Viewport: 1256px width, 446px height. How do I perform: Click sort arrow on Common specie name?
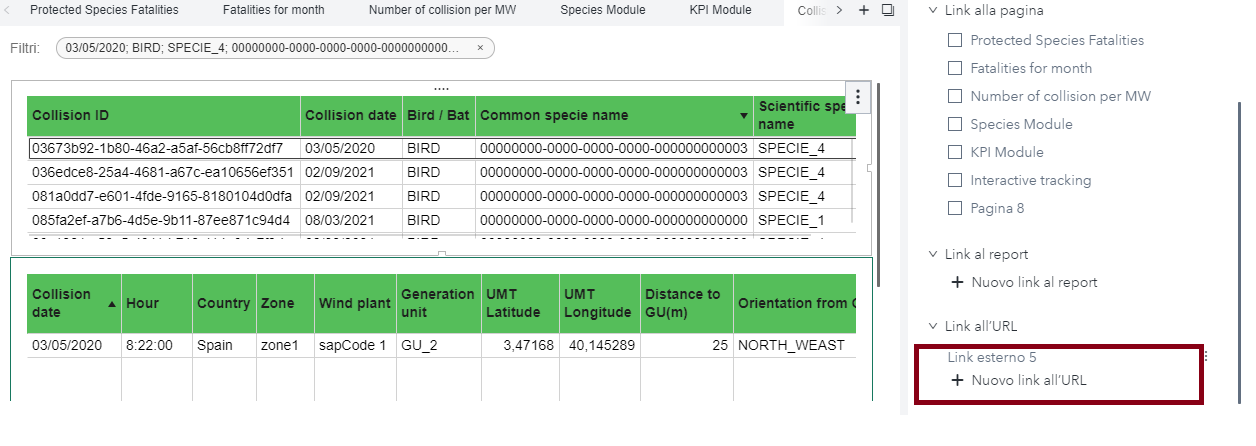743,116
